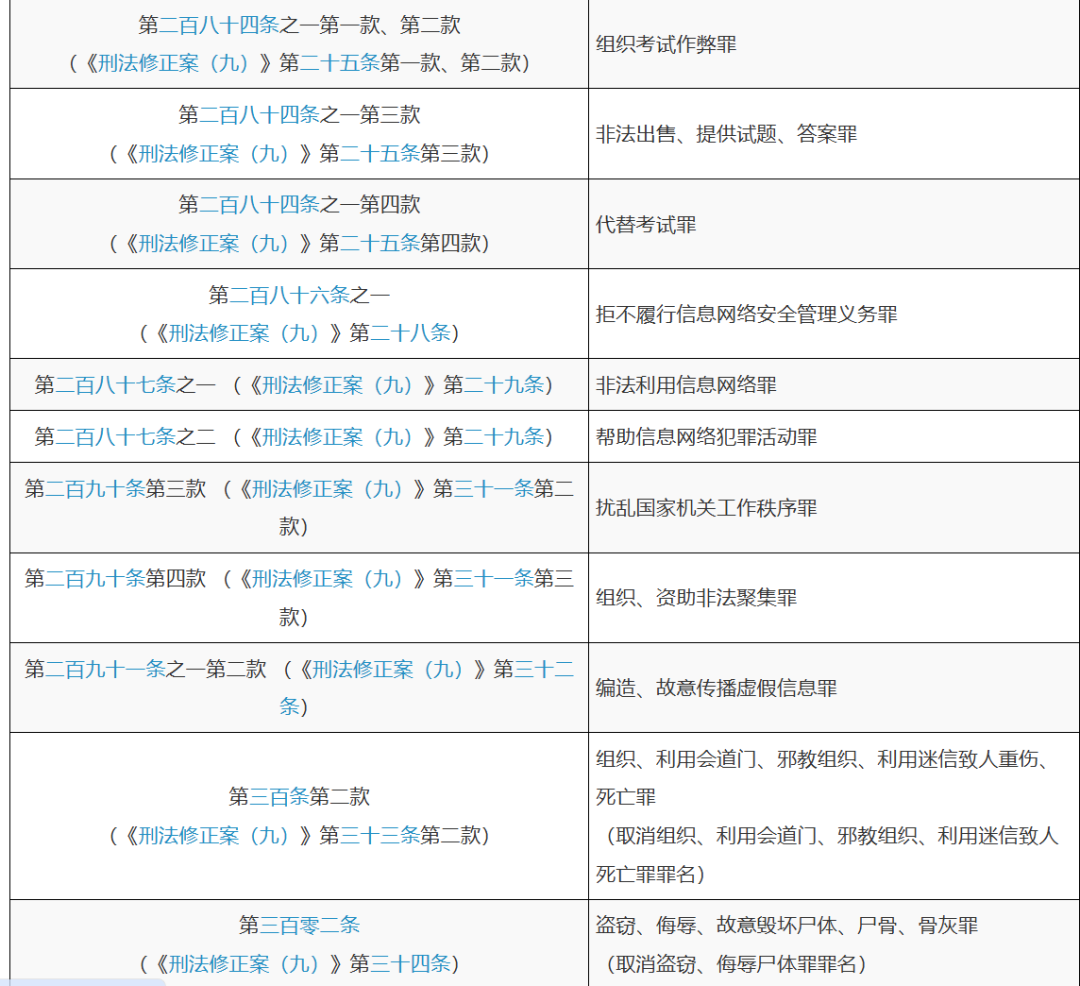The image size is (1080, 986).
Task: Open 刑法修正案(九) link in 编造、故意传播虚假信息罪 row
Action: click(x=387, y=669)
